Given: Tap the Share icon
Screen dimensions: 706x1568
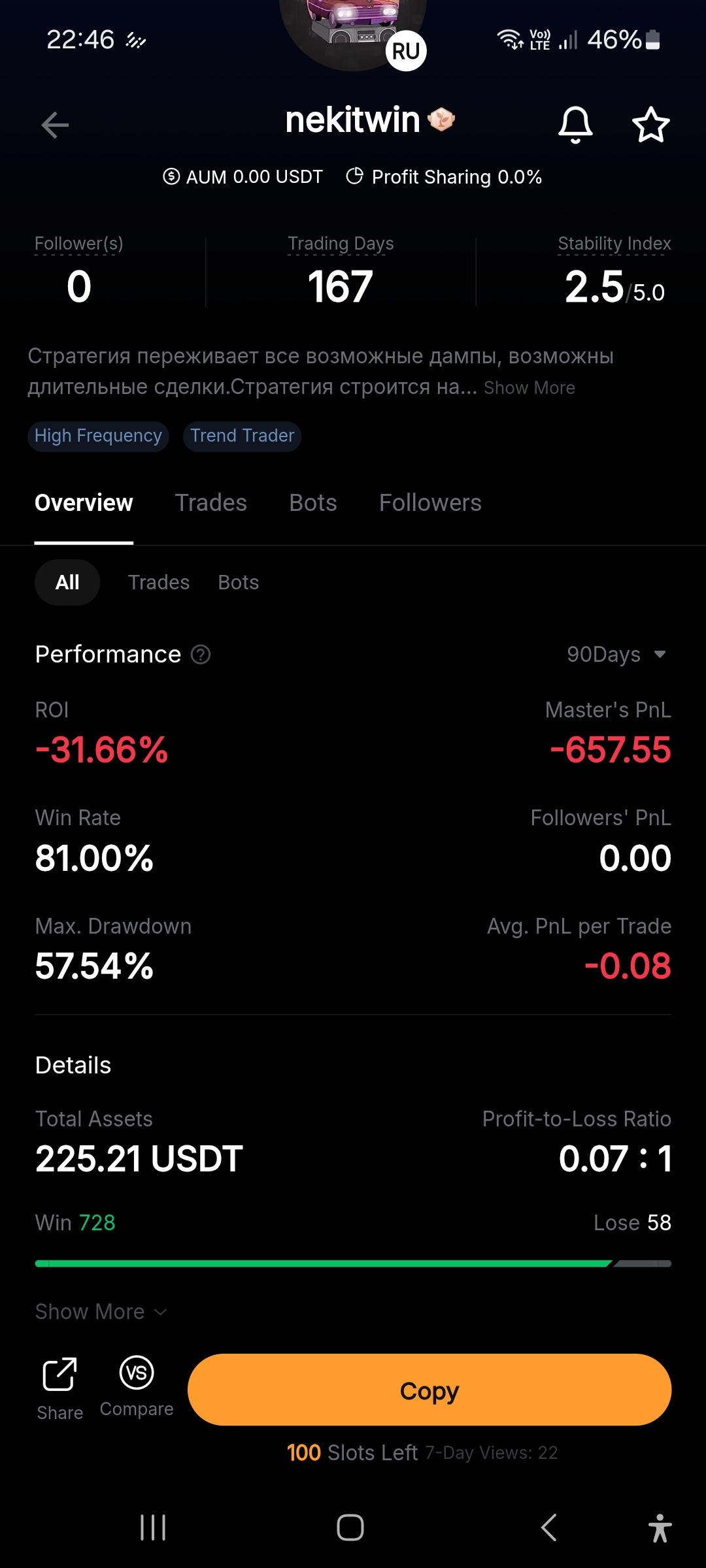Looking at the screenshot, I should [x=59, y=1374].
